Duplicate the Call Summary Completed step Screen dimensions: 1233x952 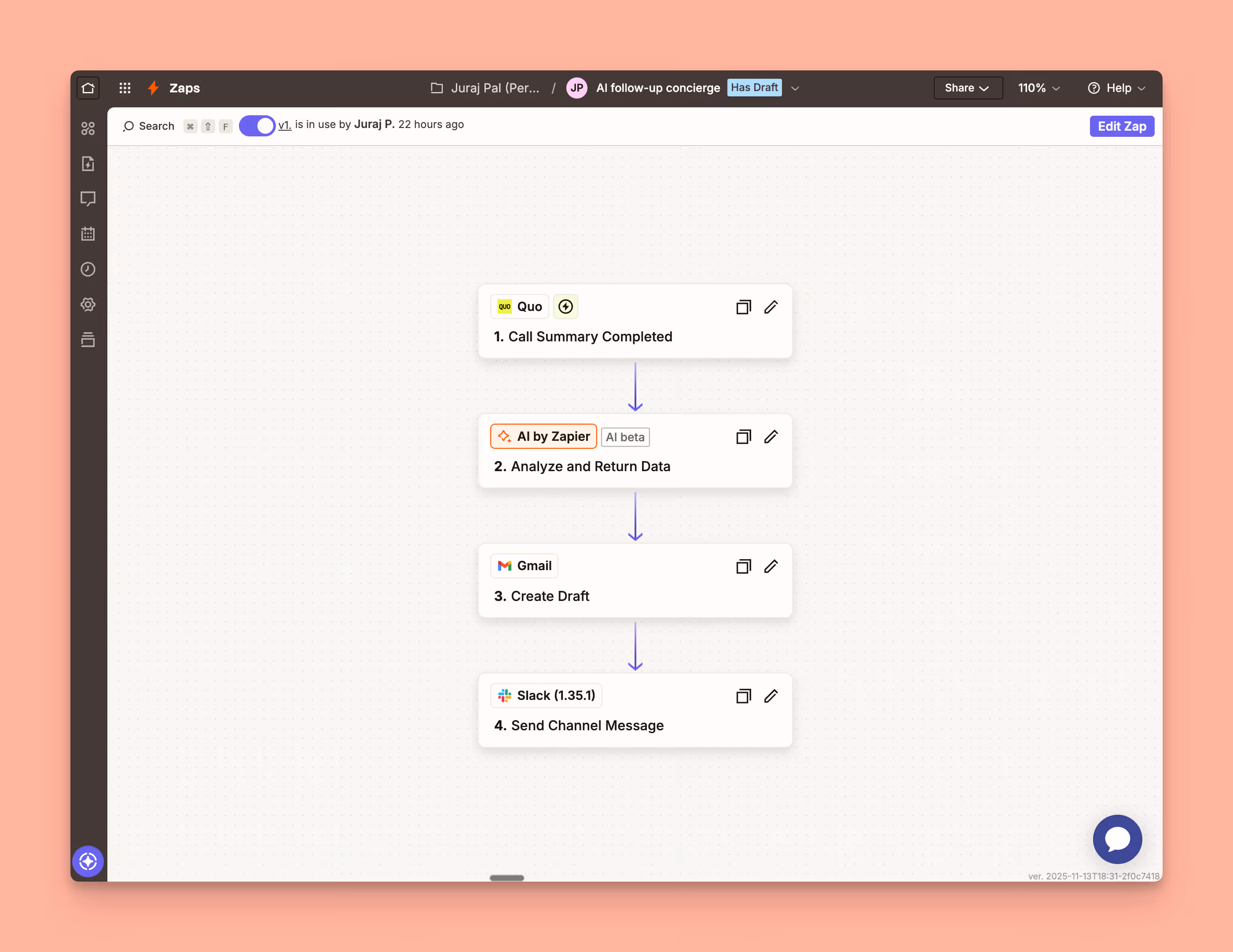tap(744, 307)
